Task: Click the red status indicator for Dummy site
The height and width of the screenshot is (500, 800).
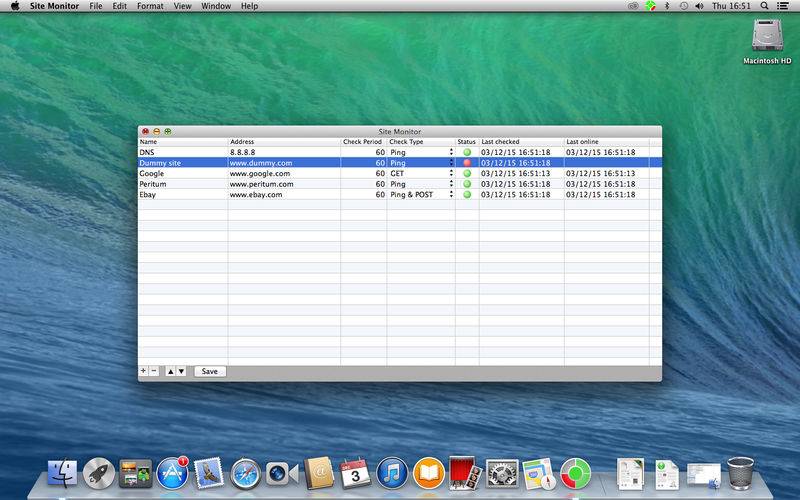Action: tap(467, 162)
